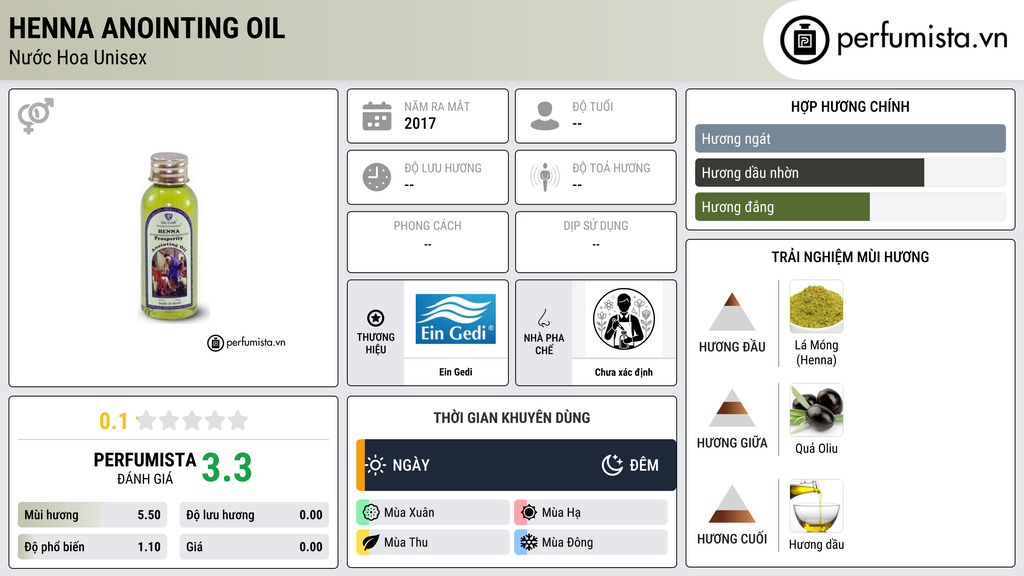Click the Thời gian khuyên dùng heading
Viewport: 1024px width, 576px height.
point(512,417)
